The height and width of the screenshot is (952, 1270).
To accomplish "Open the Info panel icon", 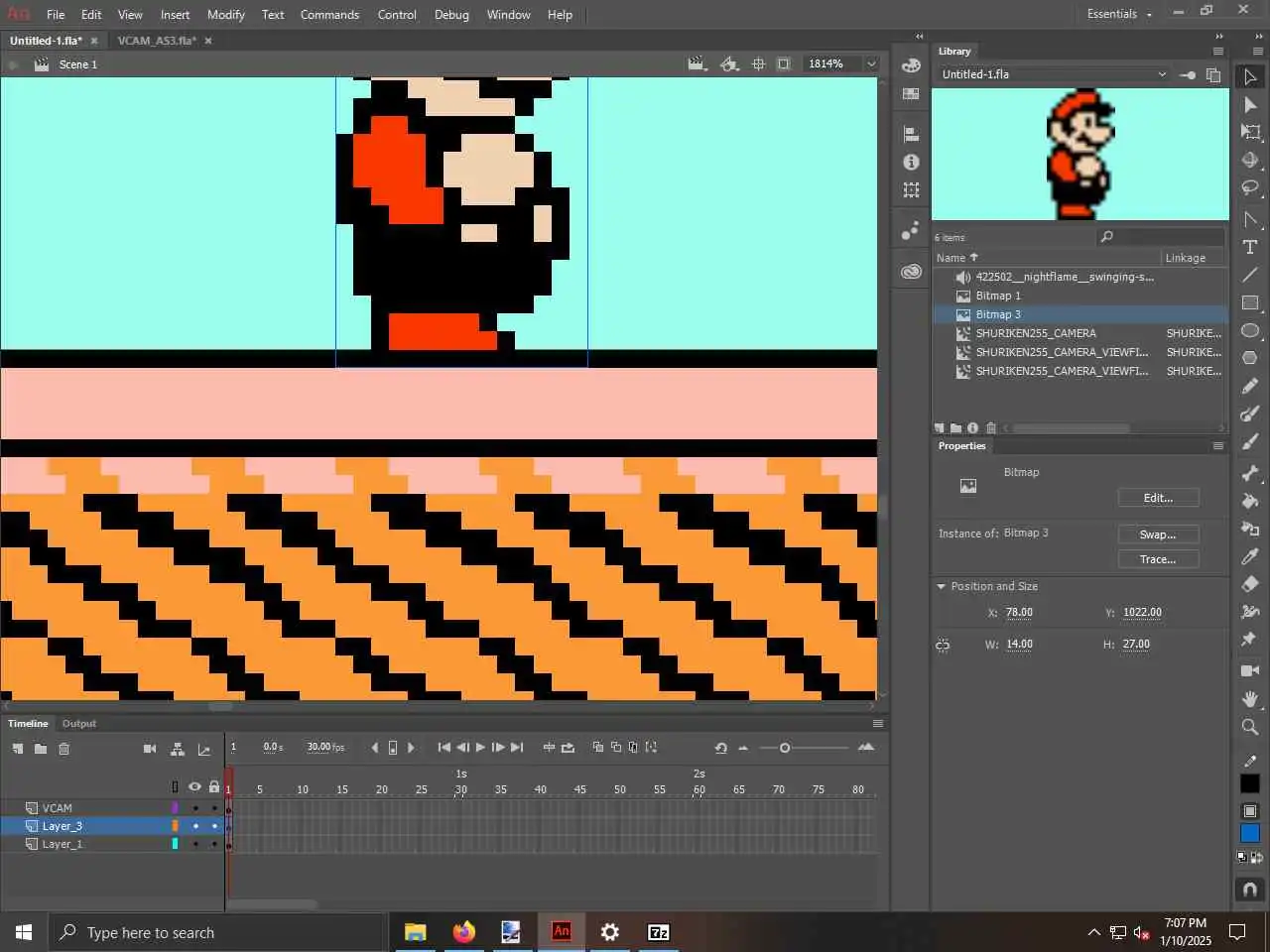I will (911, 162).
